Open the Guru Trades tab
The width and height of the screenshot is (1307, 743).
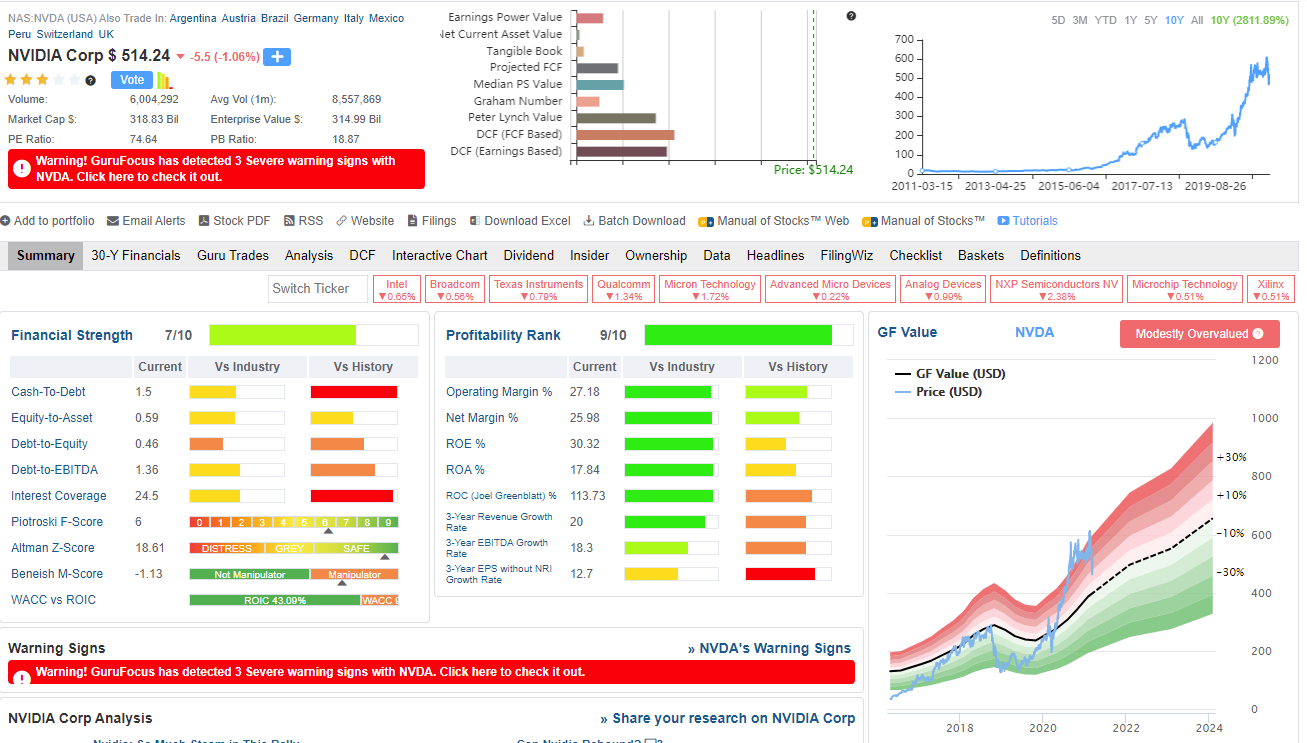pos(233,255)
